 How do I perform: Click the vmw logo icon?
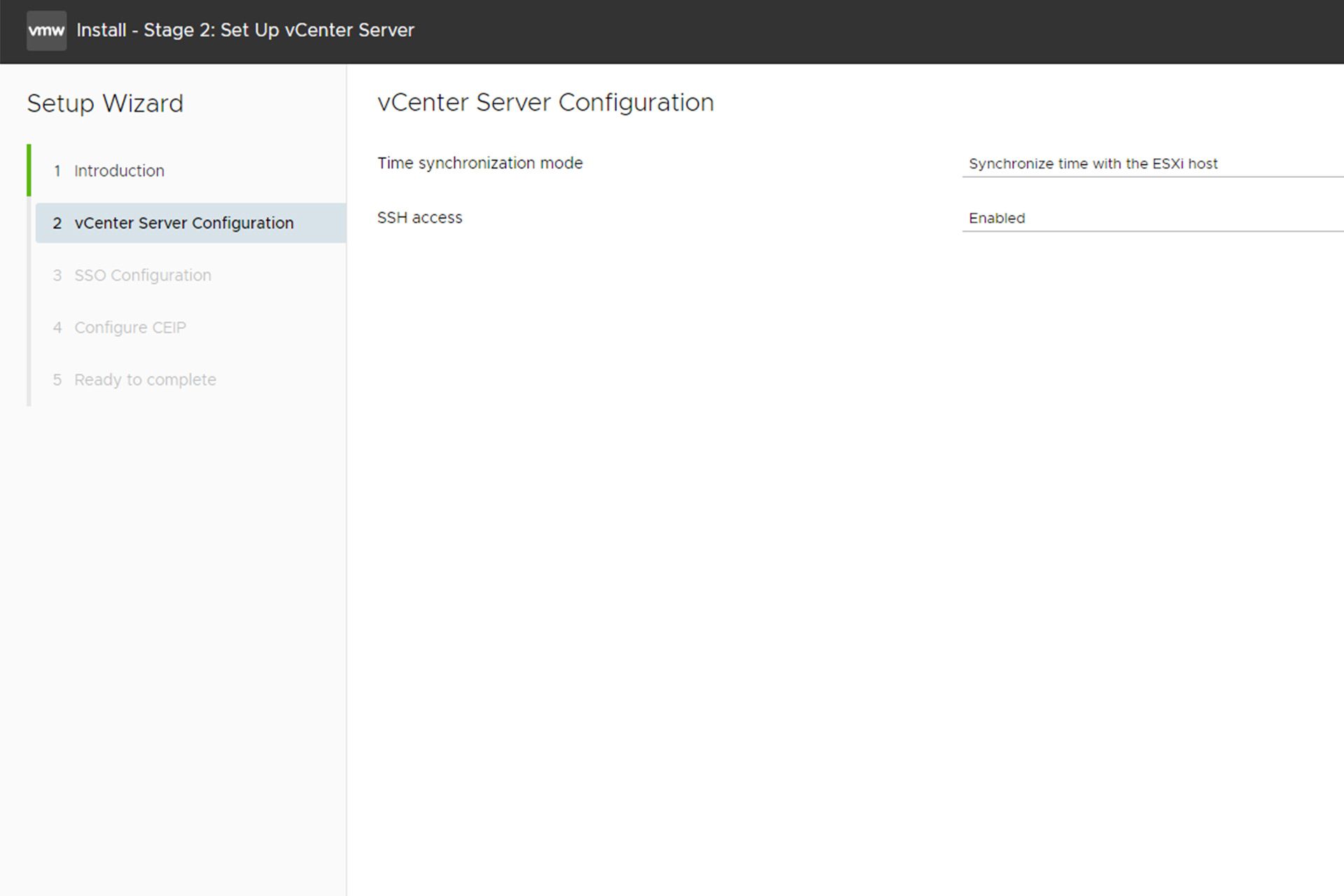46,31
